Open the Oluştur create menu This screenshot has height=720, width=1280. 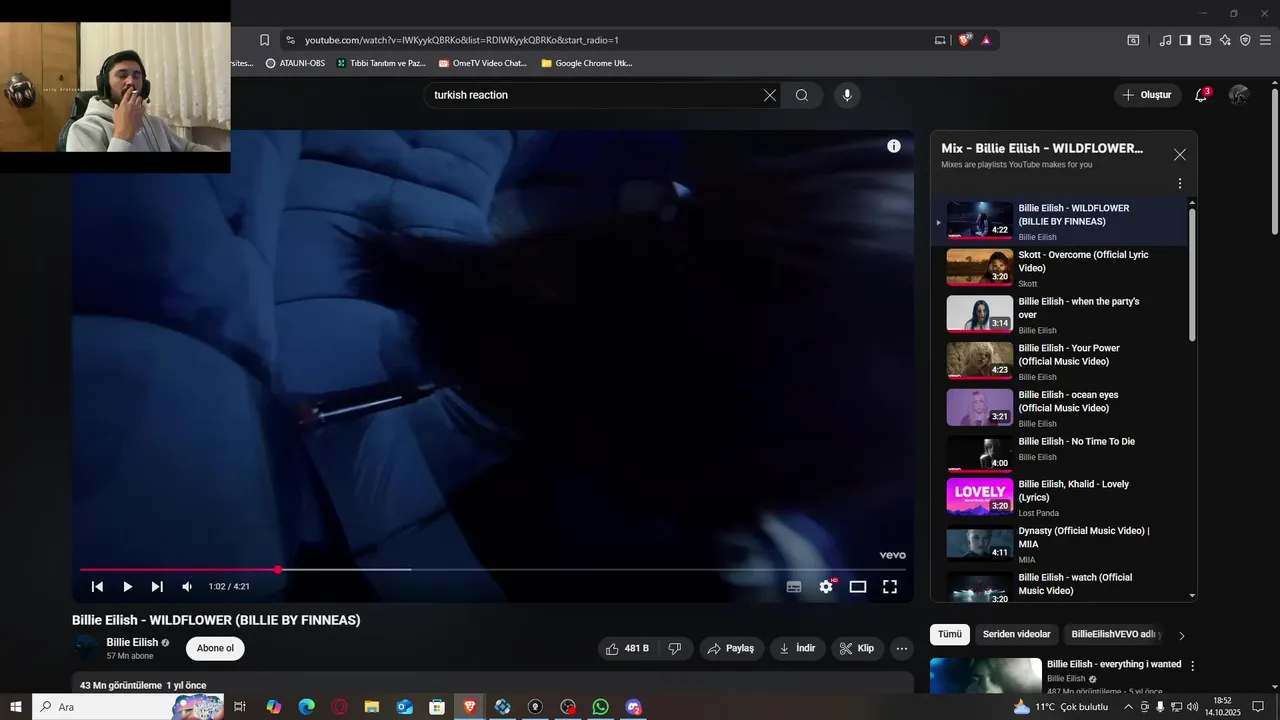[x=1147, y=95]
